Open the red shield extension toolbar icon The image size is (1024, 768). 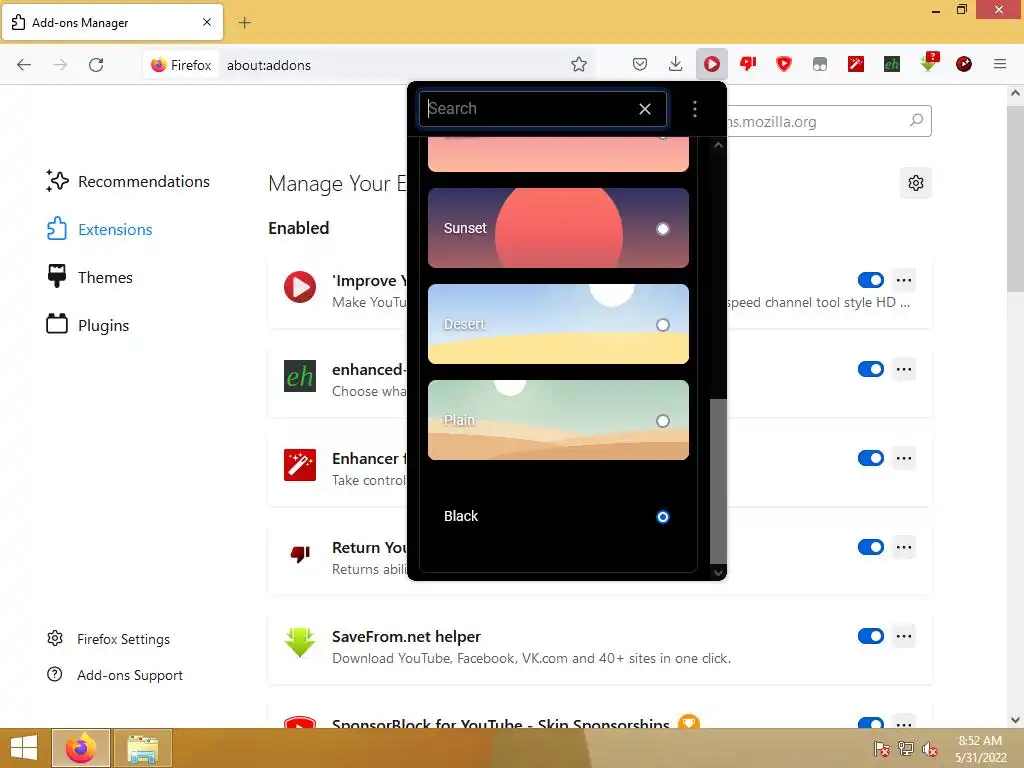784,64
